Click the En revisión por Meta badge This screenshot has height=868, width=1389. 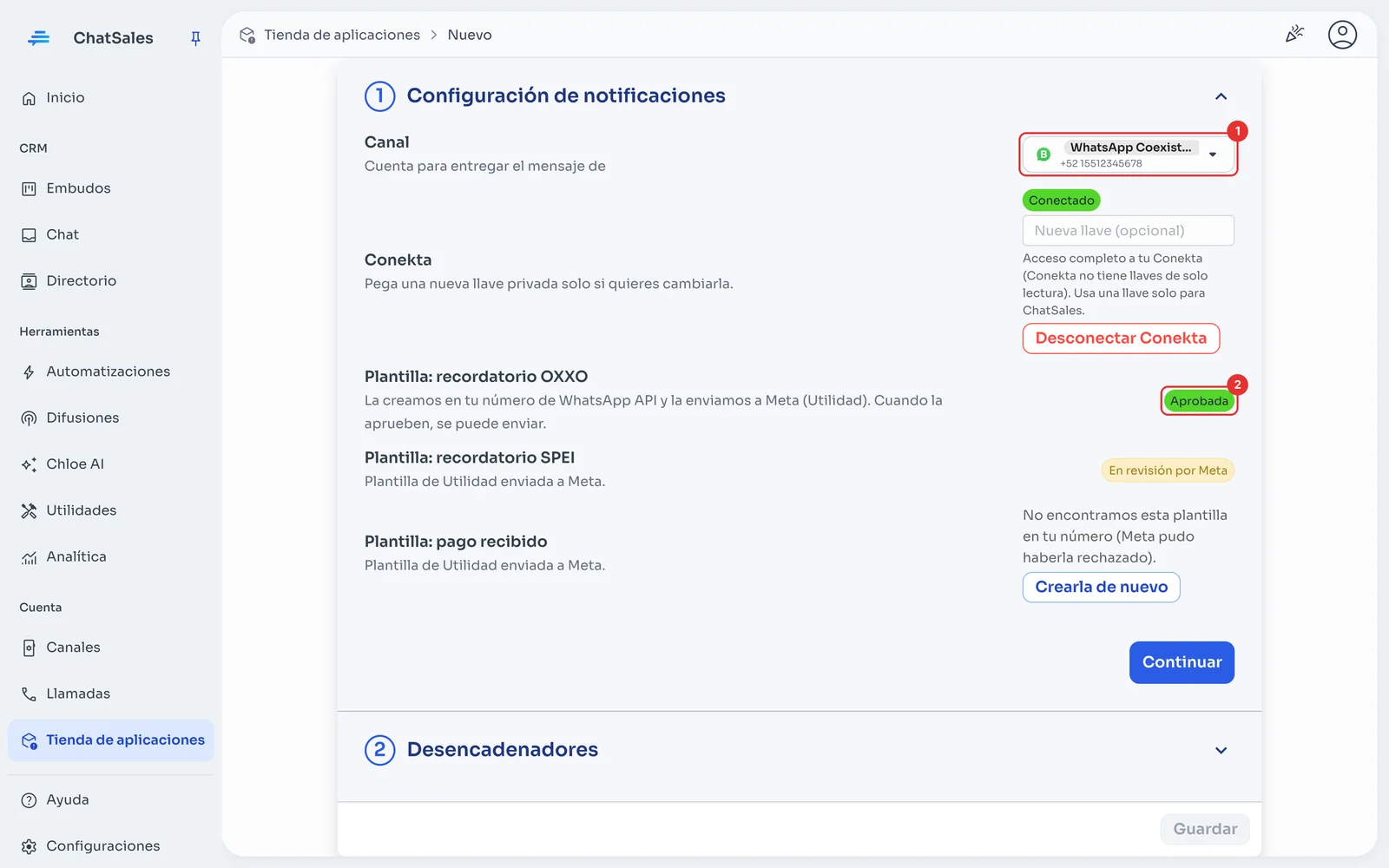(x=1168, y=470)
